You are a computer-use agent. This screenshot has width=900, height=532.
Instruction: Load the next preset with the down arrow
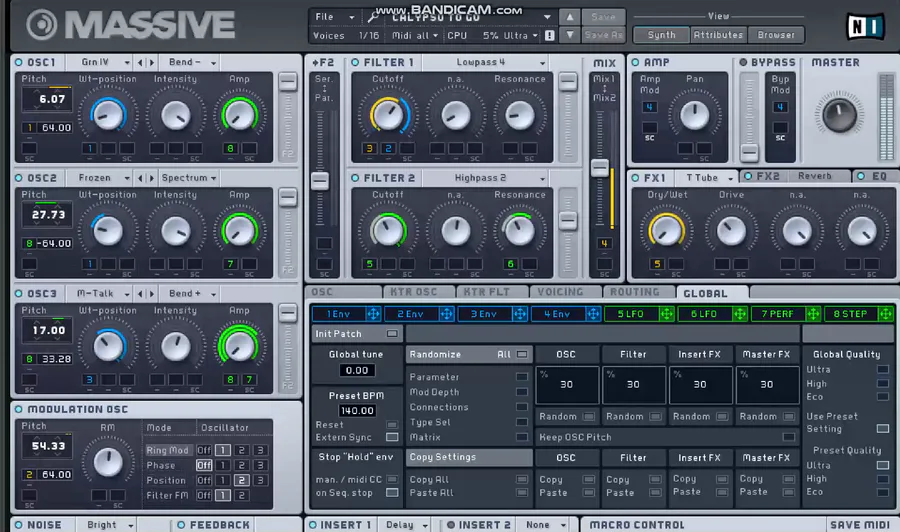coord(569,35)
